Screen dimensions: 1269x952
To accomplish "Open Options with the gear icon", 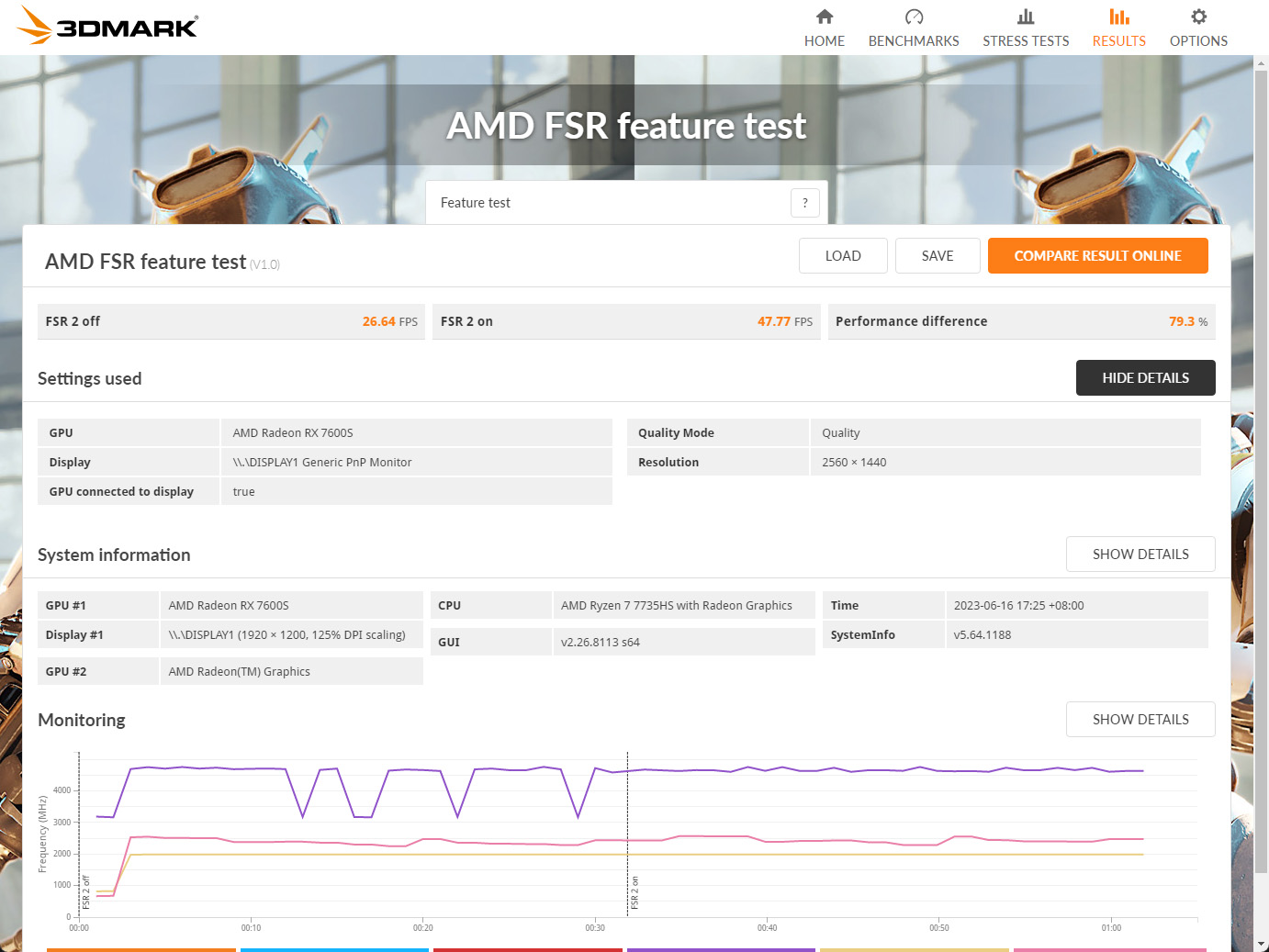I will [x=1198, y=17].
